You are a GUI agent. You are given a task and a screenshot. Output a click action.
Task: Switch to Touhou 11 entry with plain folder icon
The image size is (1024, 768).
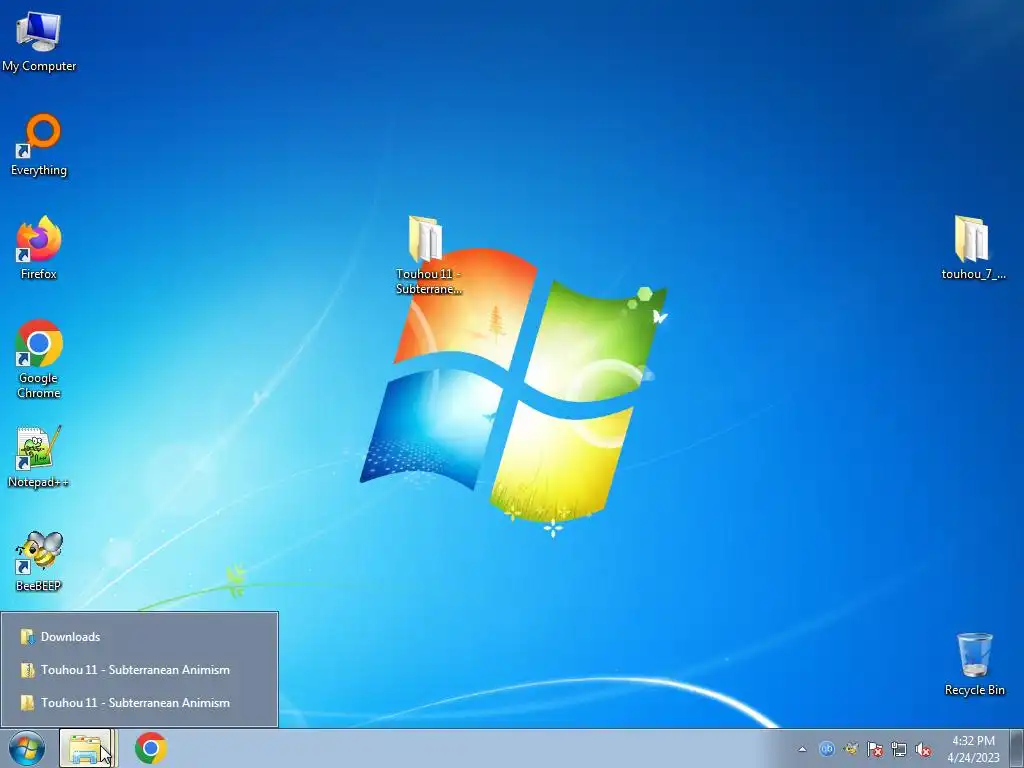click(139, 703)
